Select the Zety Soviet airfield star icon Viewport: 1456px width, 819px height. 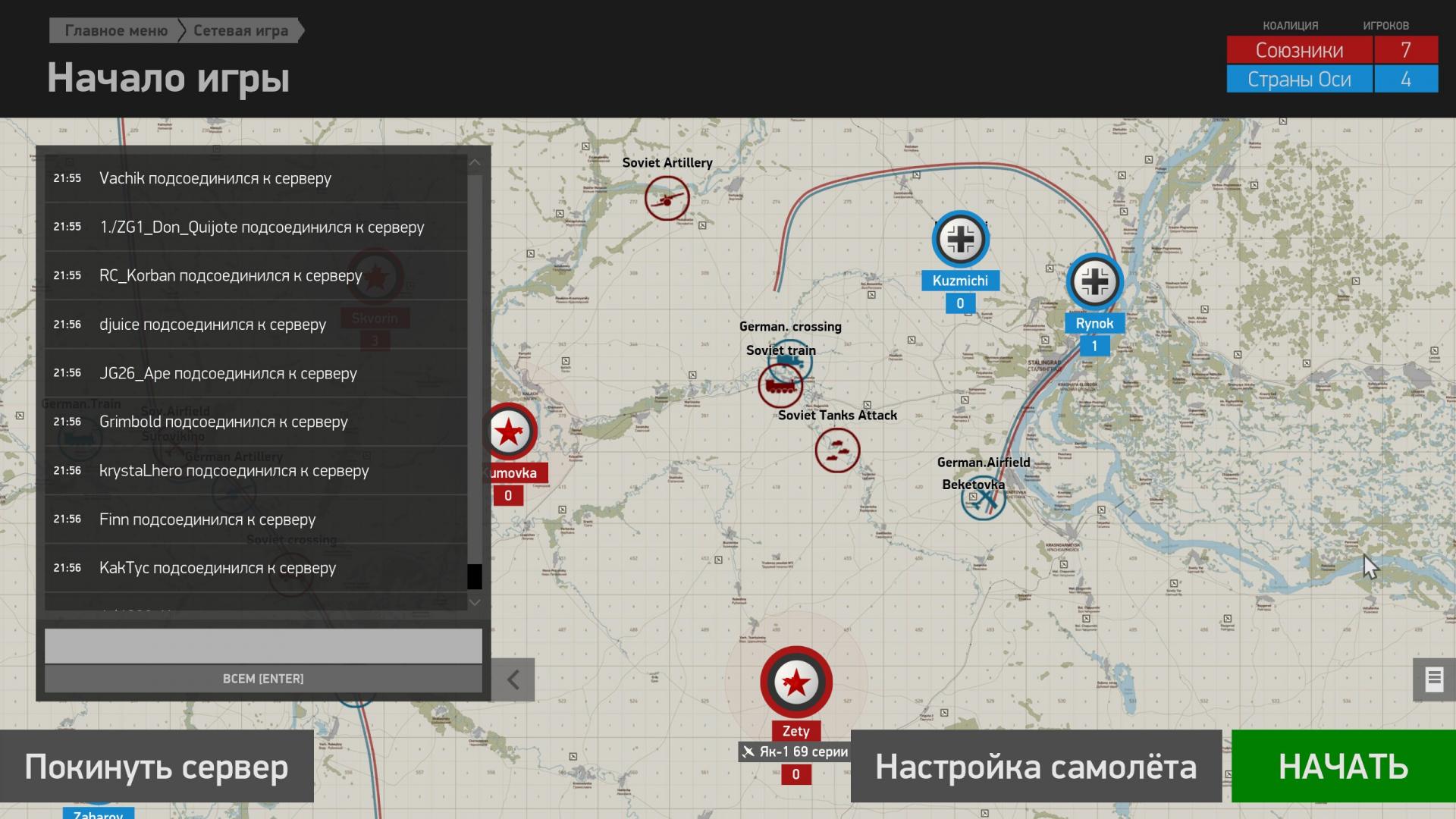[796, 682]
